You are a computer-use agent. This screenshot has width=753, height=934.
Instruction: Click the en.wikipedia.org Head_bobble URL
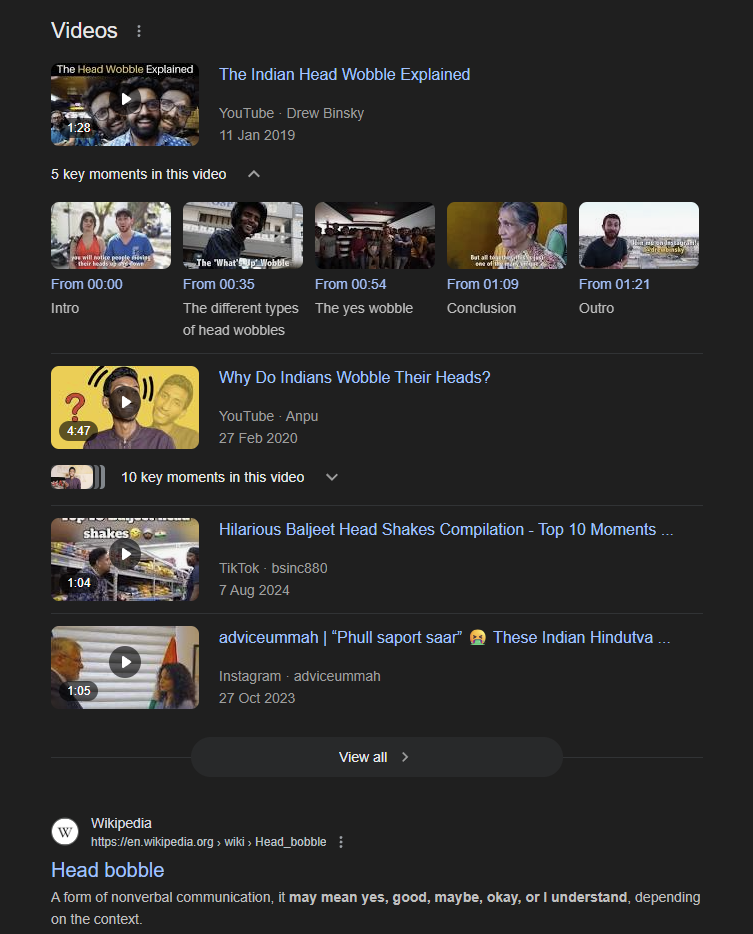[x=209, y=842]
